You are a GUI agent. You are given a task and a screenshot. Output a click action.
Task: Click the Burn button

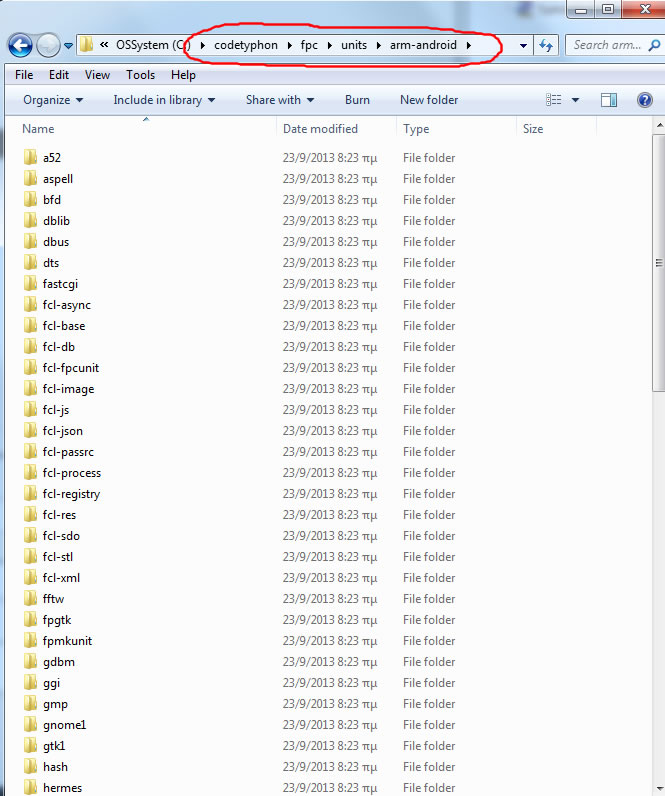[x=357, y=100]
